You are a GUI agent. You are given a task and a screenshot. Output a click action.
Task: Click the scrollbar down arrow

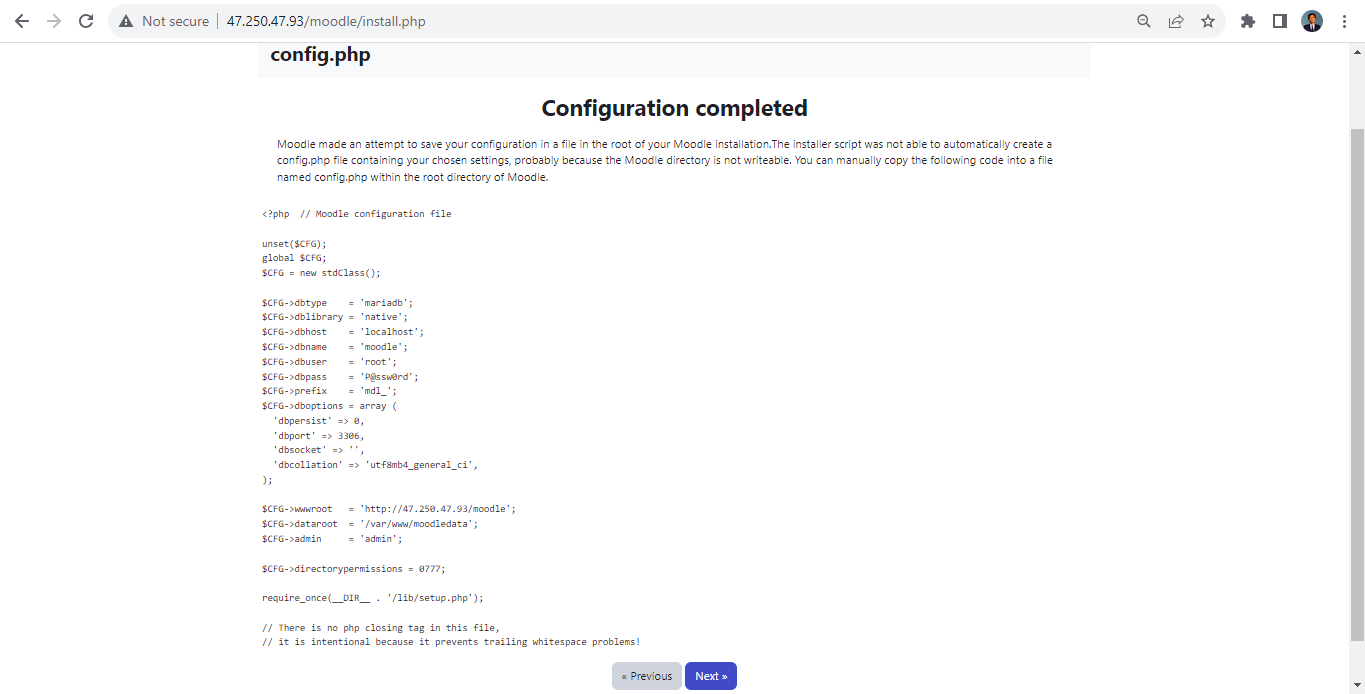1357,686
